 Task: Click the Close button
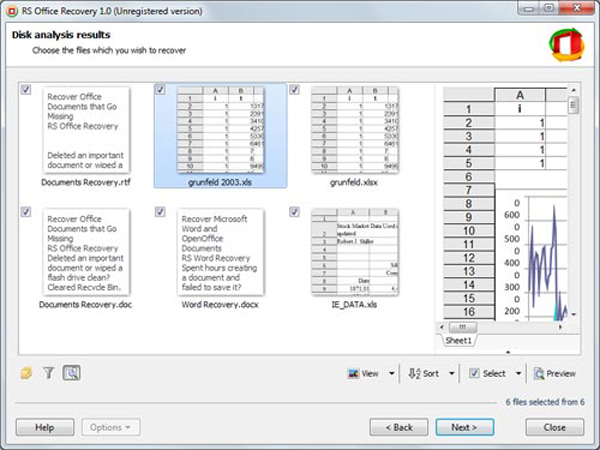point(555,427)
